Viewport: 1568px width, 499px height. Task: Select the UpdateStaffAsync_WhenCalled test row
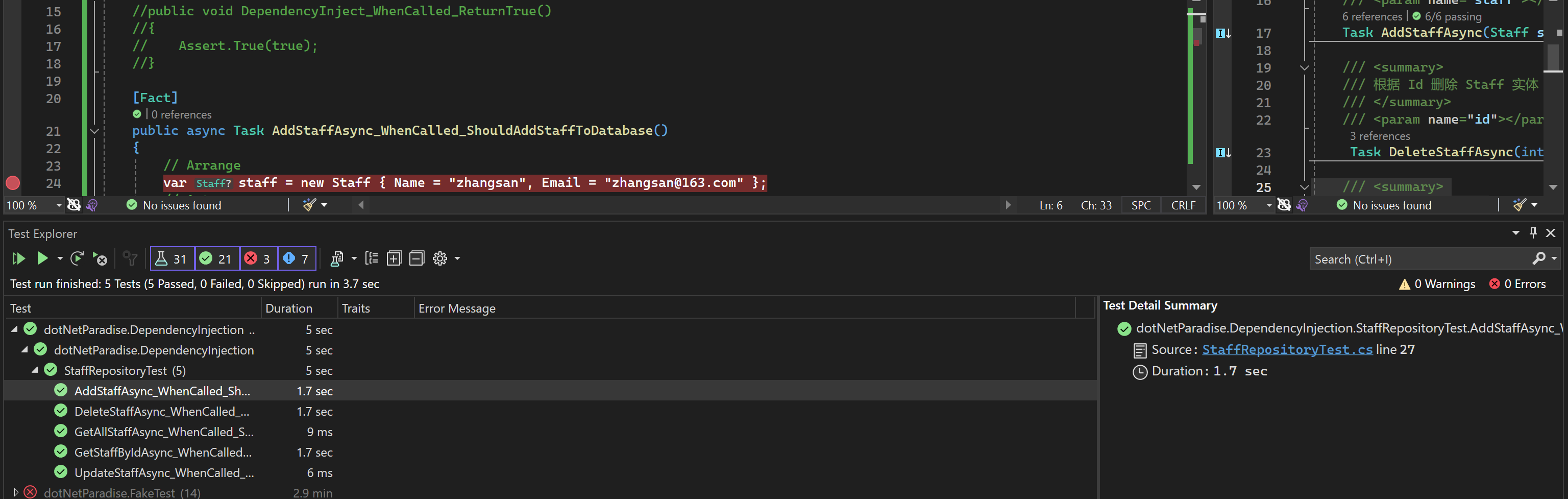(550, 472)
